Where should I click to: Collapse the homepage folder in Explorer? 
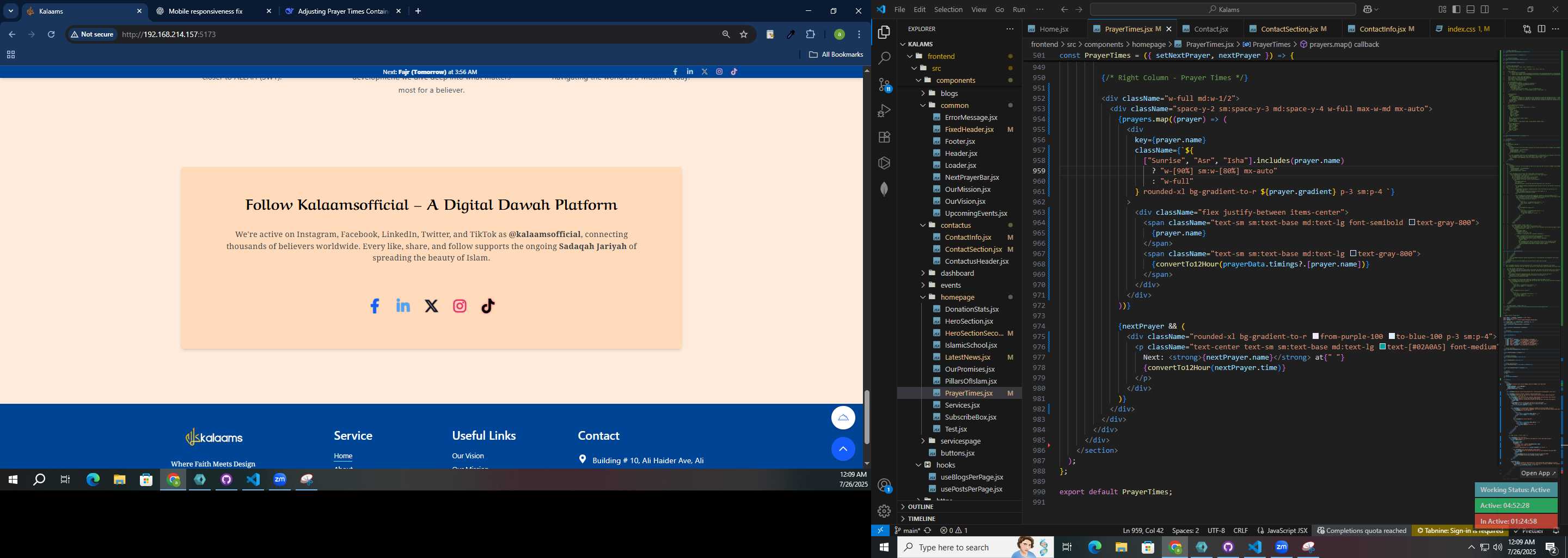pos(923,298)
